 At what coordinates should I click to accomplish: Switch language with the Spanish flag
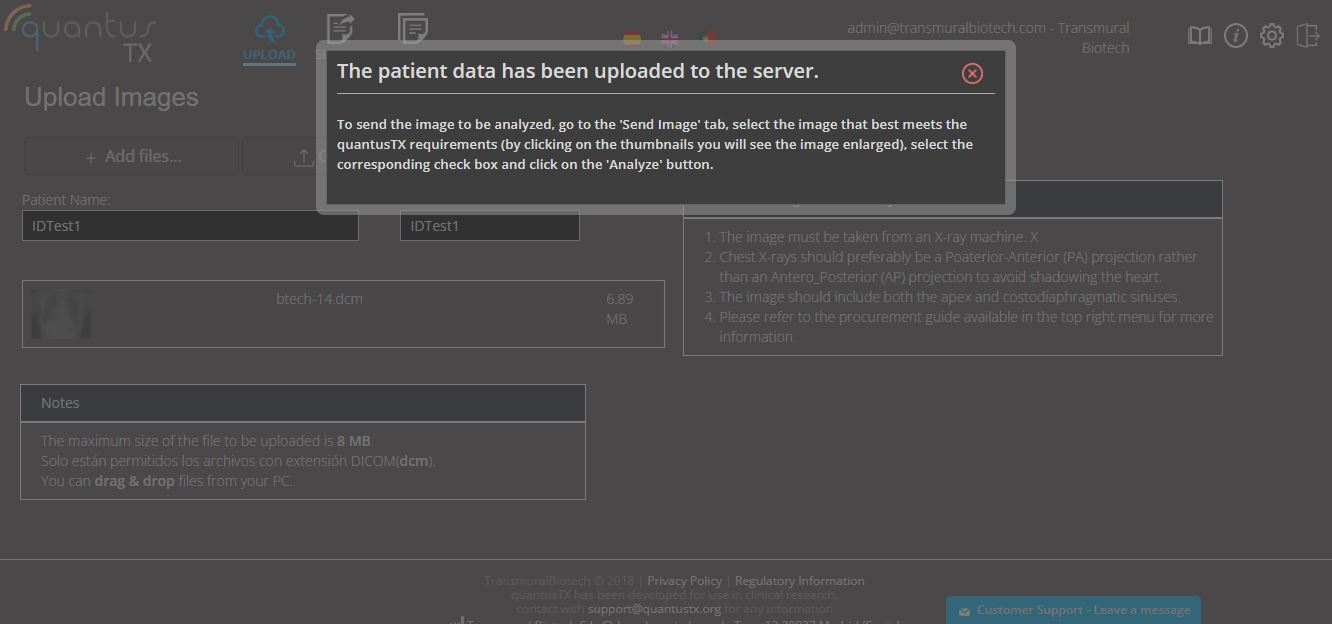click(632, 39)
